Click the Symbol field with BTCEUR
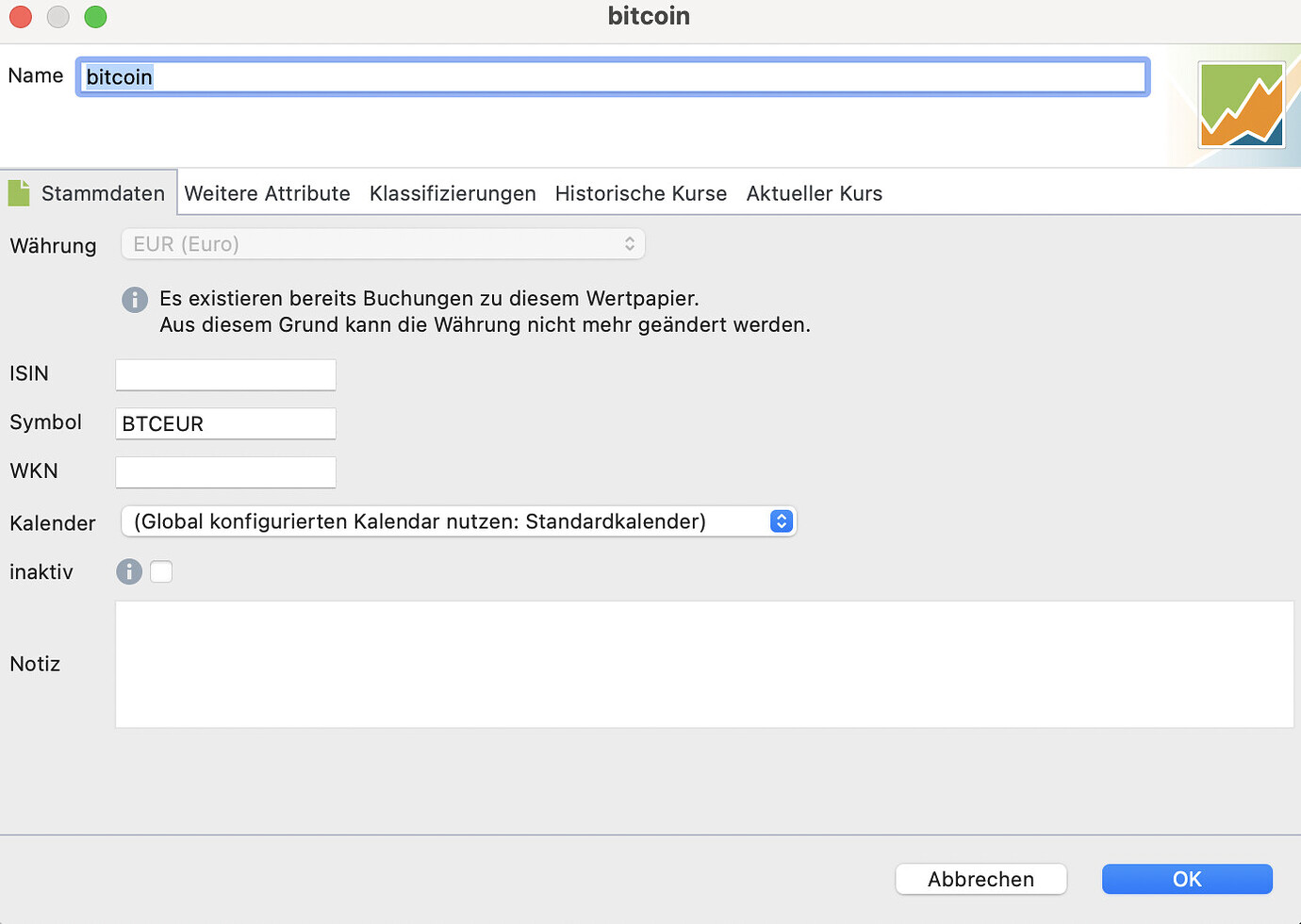This screenshot has width=1301, height=924. point(225,423)
